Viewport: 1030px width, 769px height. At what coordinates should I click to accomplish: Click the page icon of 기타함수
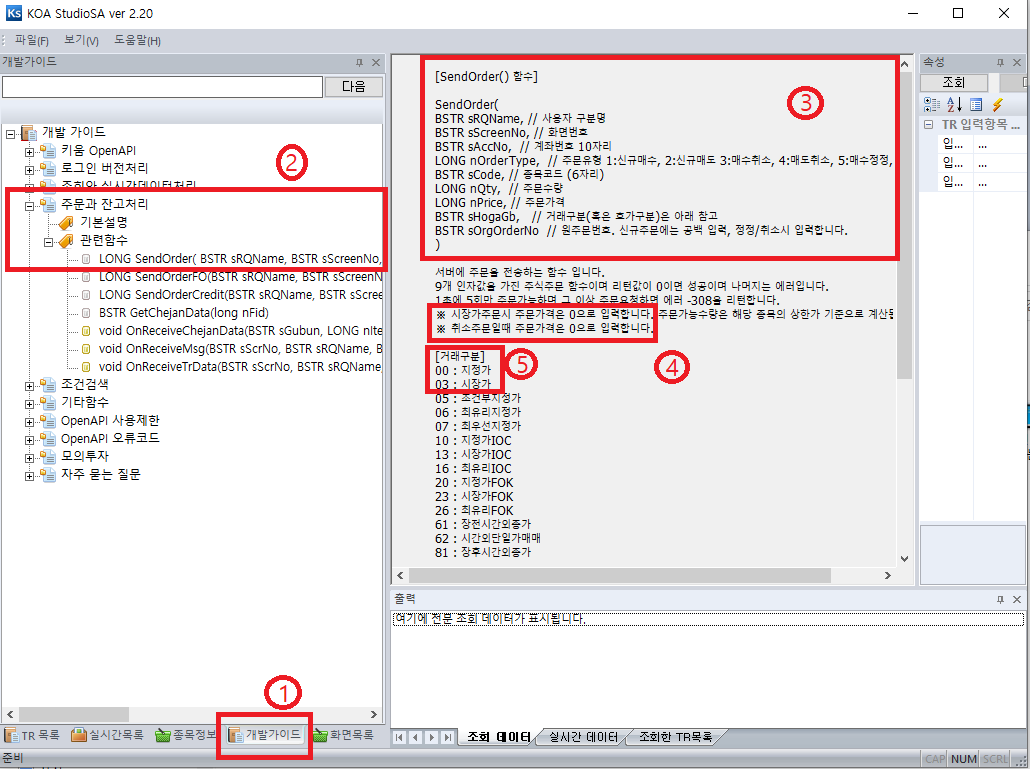48,403
